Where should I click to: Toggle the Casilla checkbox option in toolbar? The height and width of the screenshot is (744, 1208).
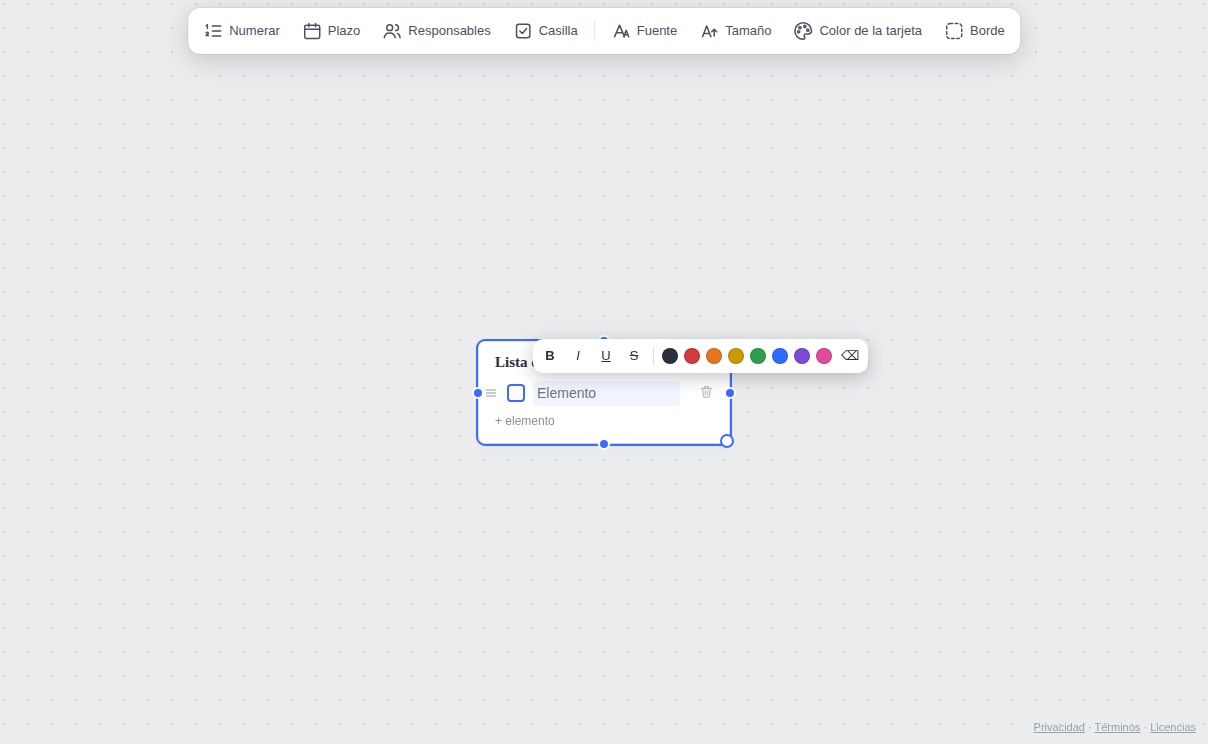pos(546,31)
